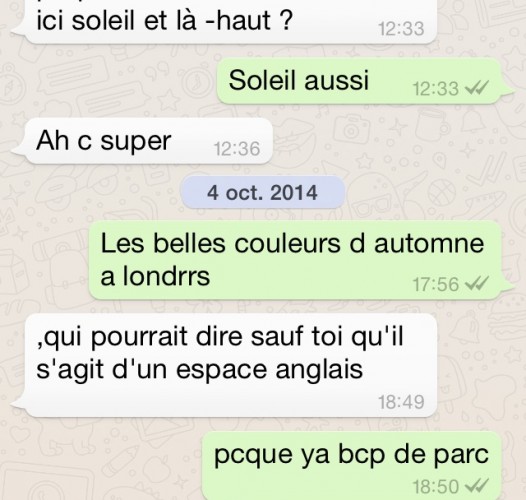Image resolution: width=526 pixels, height=500 pixels.
Task: Click the 17:56 timestamp
Action: pos(435,284)
